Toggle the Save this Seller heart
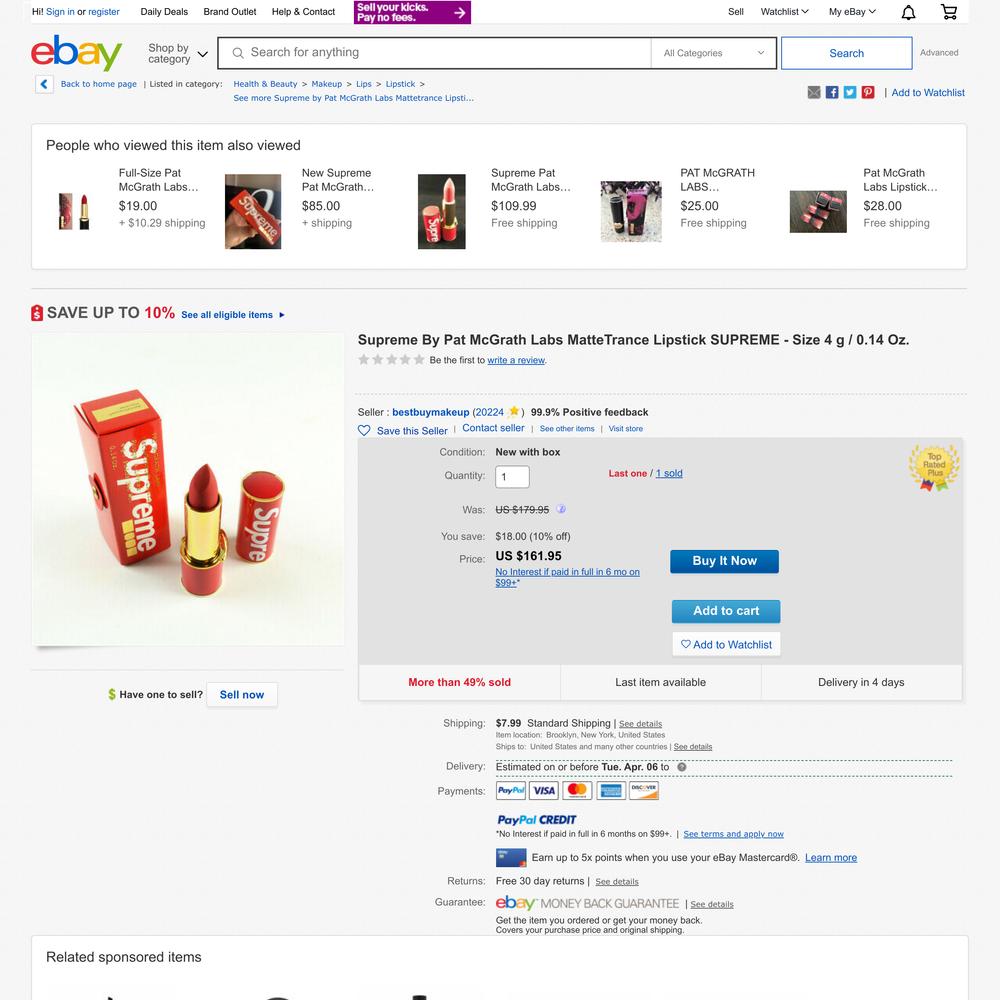The height and width of the screenshot is (1000, 1000). point(364,430)
